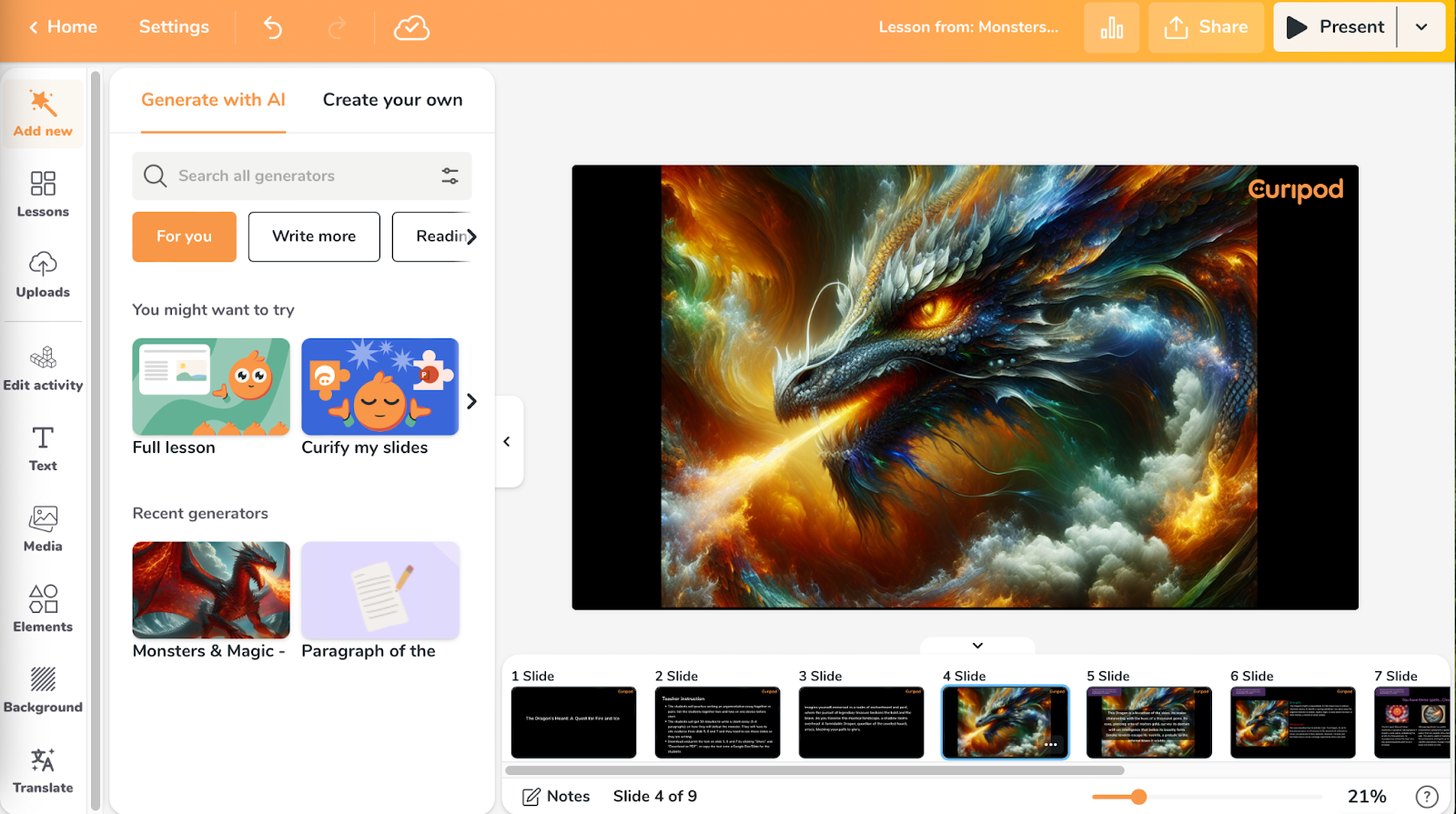Click the slide strip horizontal scrollbar
The height and width of the screenshot is (814, 1456).
click(x=814, y=770)
